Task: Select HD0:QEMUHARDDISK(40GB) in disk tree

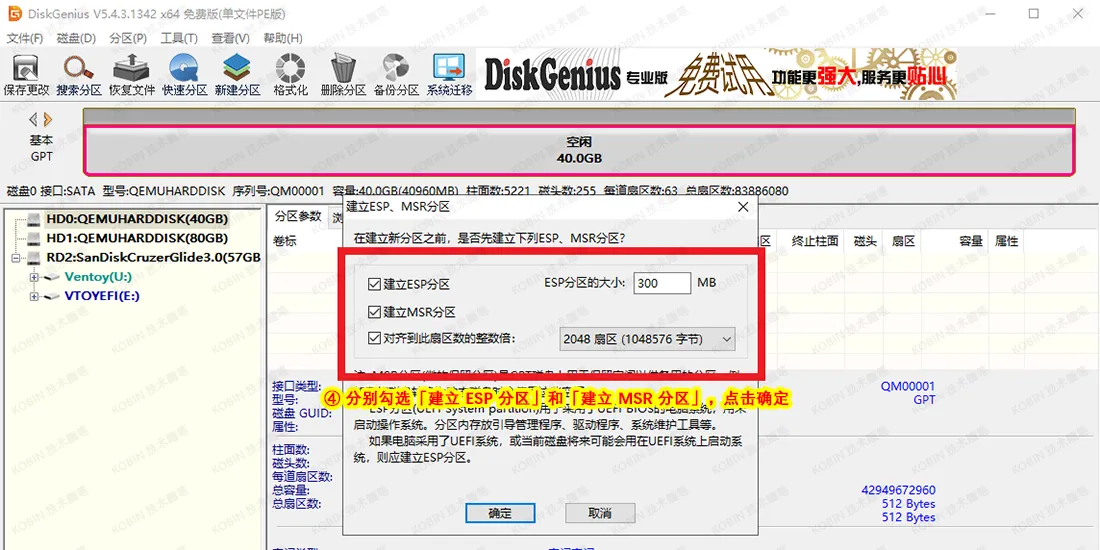Action: pos(137,220)
